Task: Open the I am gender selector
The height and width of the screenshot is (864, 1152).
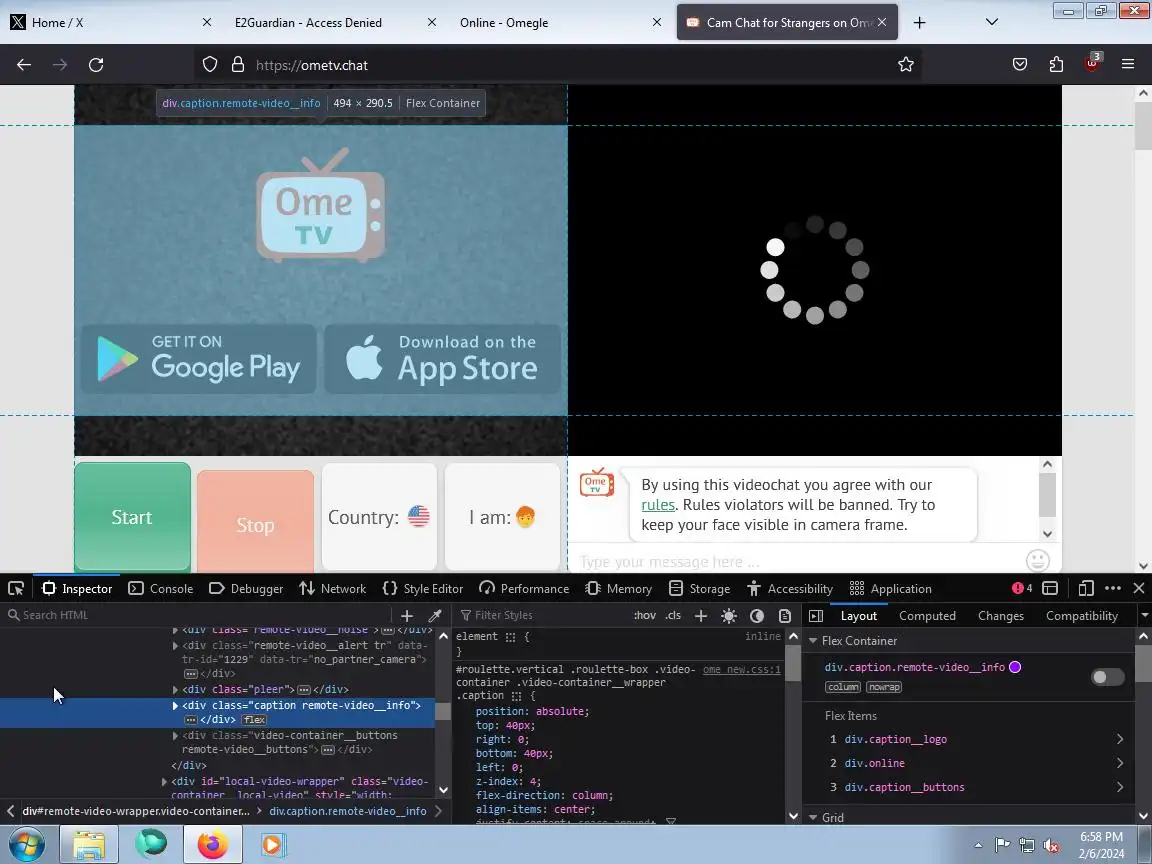Action: click(503, 517)
